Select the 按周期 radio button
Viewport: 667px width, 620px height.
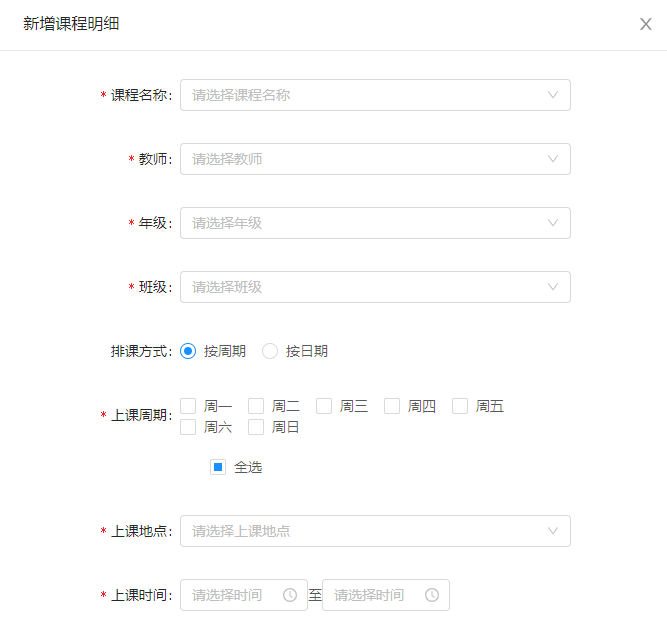click(188, 351)
